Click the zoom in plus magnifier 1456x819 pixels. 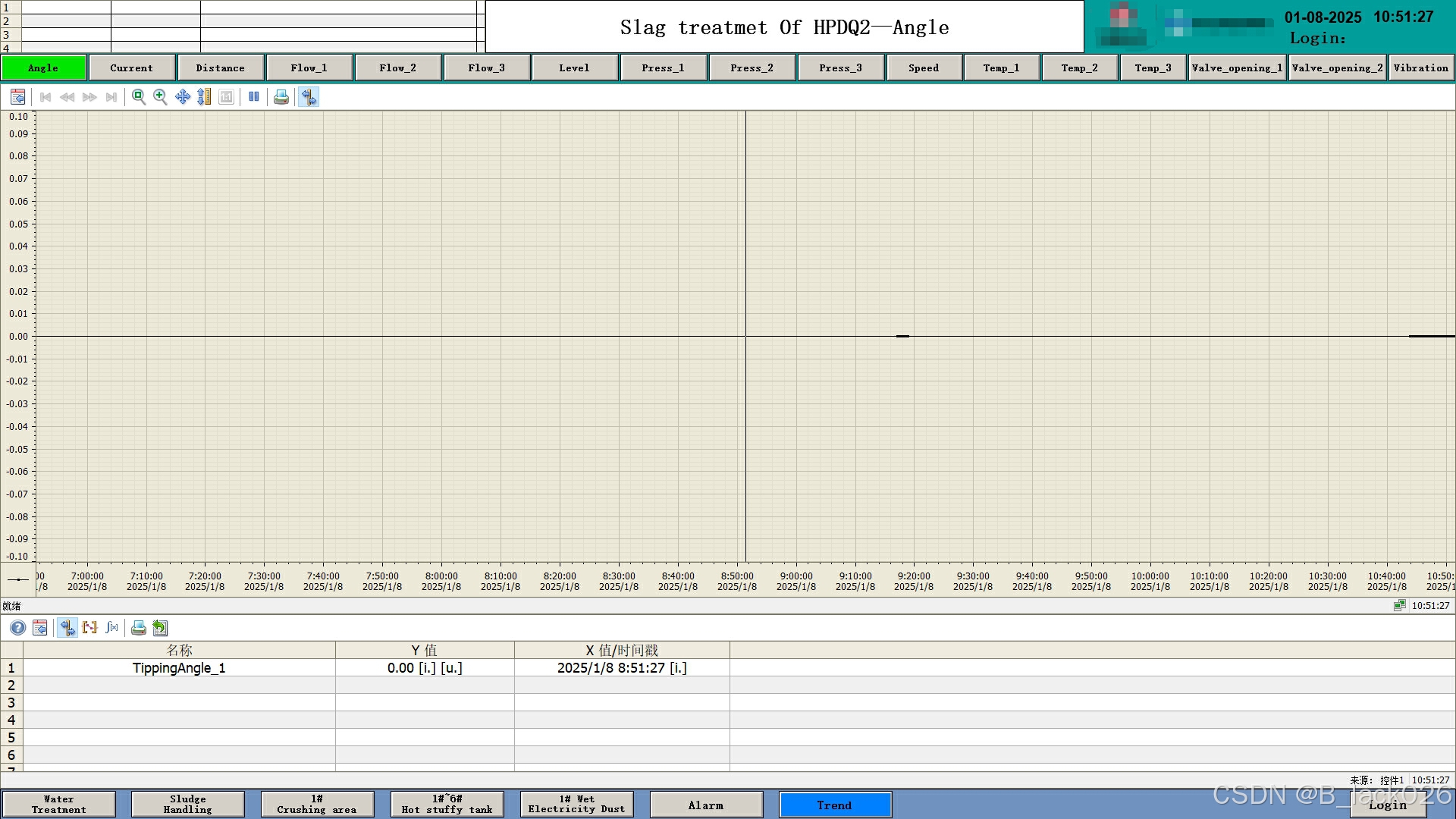tap(160, 97)
